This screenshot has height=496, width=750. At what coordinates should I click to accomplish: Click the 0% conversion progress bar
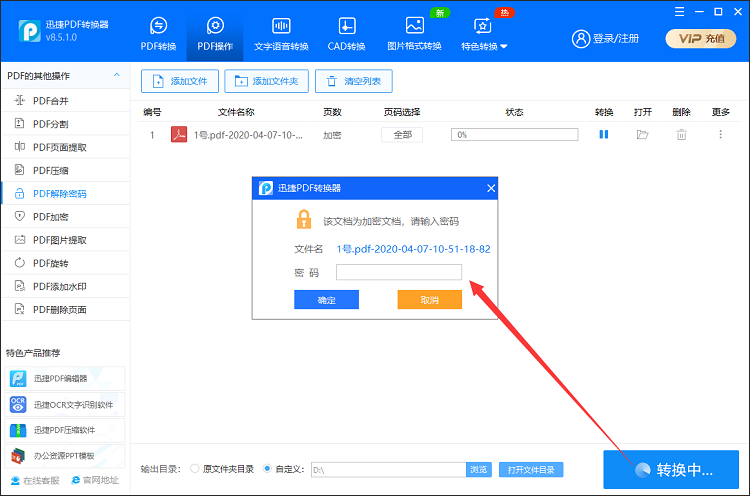click(x=514, y=135)
